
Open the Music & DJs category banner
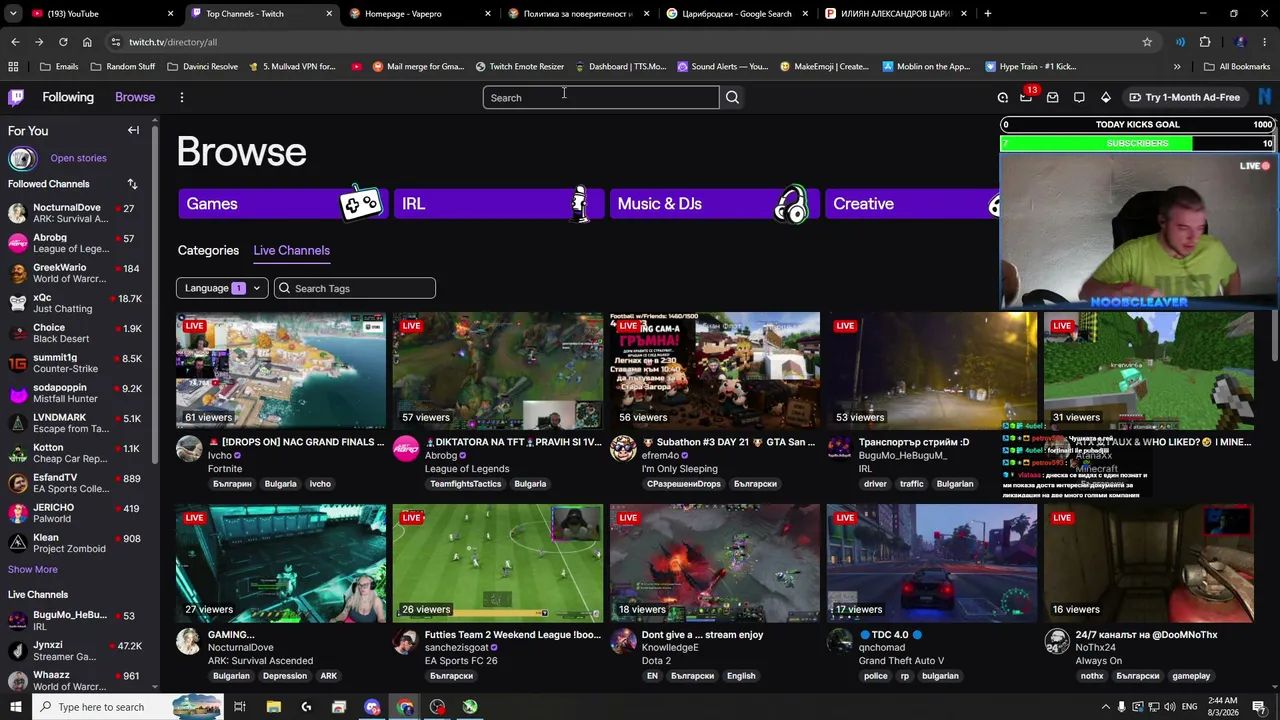(x=715, y=203)
